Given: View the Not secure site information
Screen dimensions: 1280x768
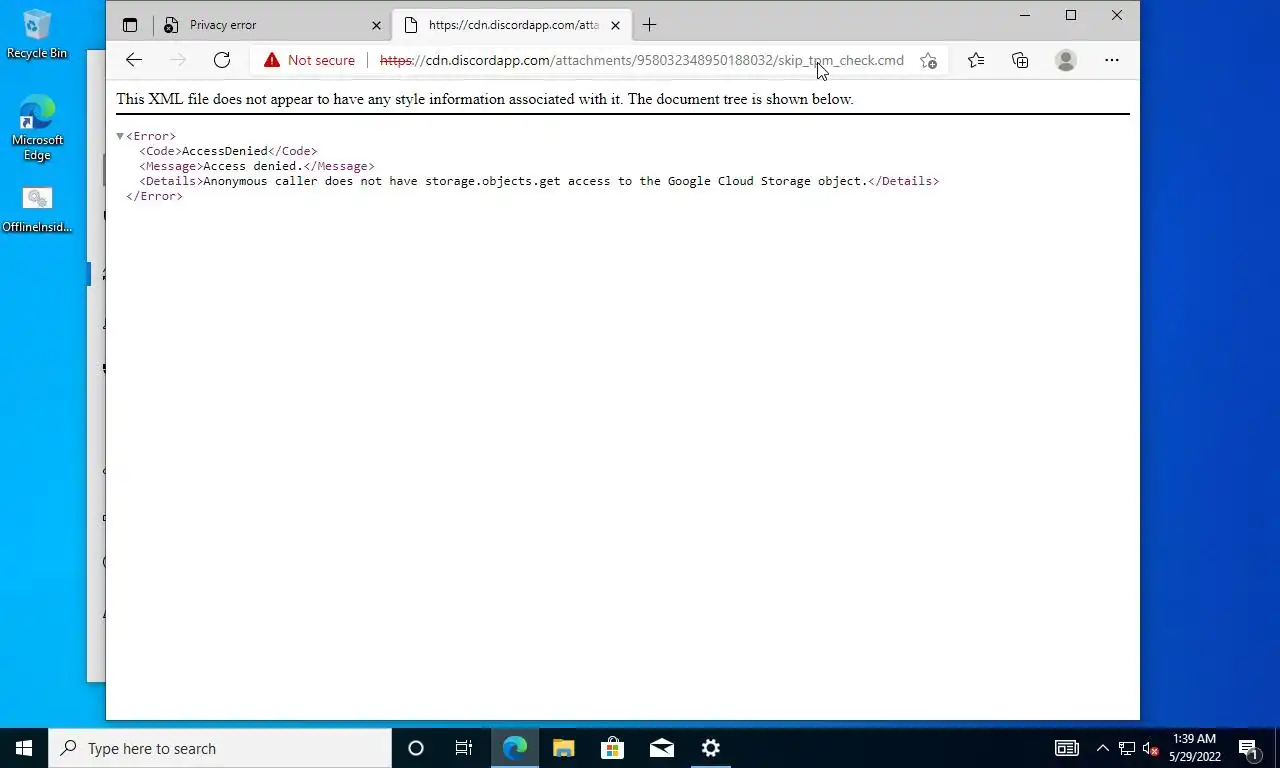Looking at the screenshot, I should tap(309, 60).
